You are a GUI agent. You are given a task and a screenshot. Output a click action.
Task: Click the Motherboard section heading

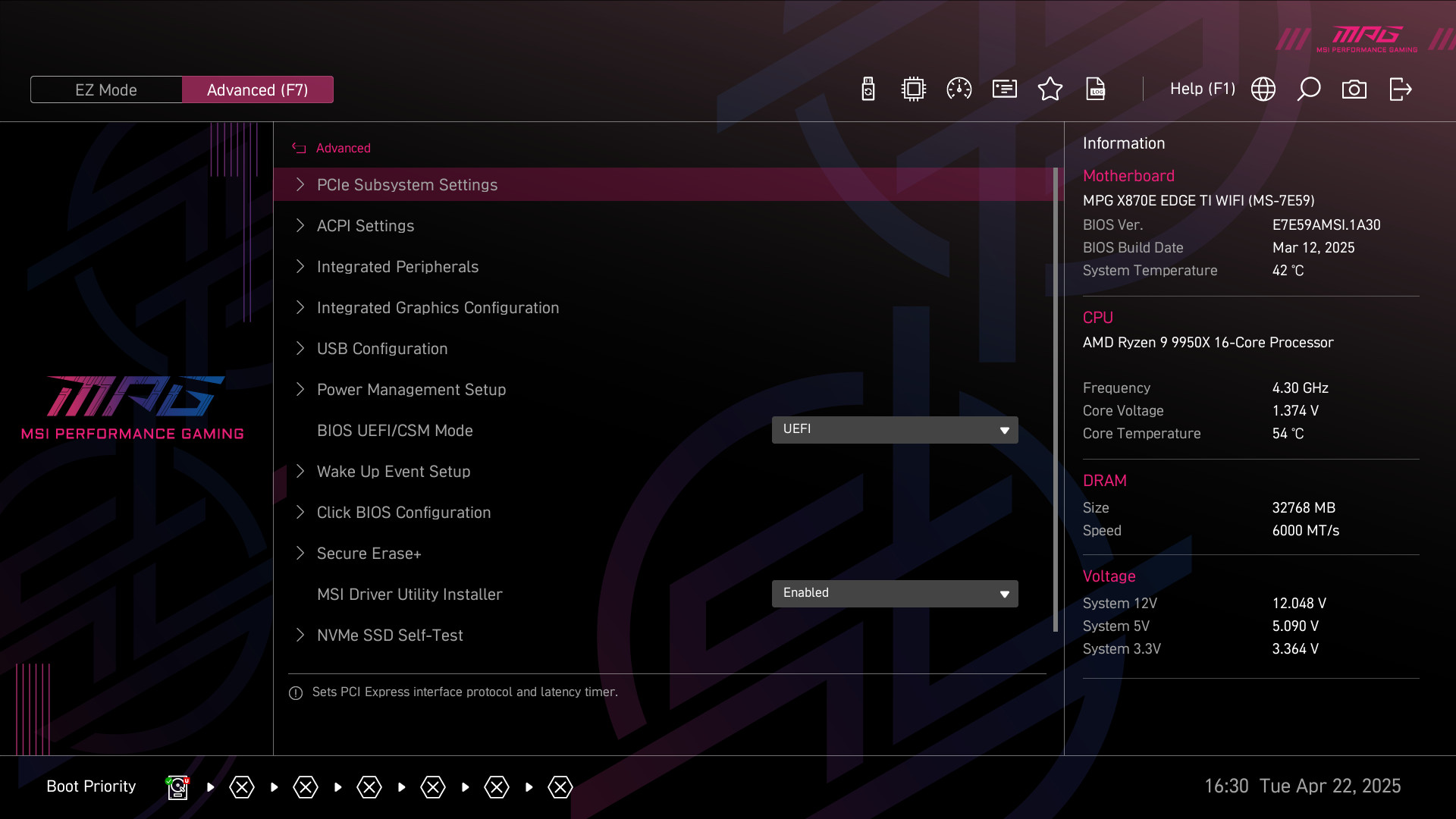click(x=1128, y=176)
